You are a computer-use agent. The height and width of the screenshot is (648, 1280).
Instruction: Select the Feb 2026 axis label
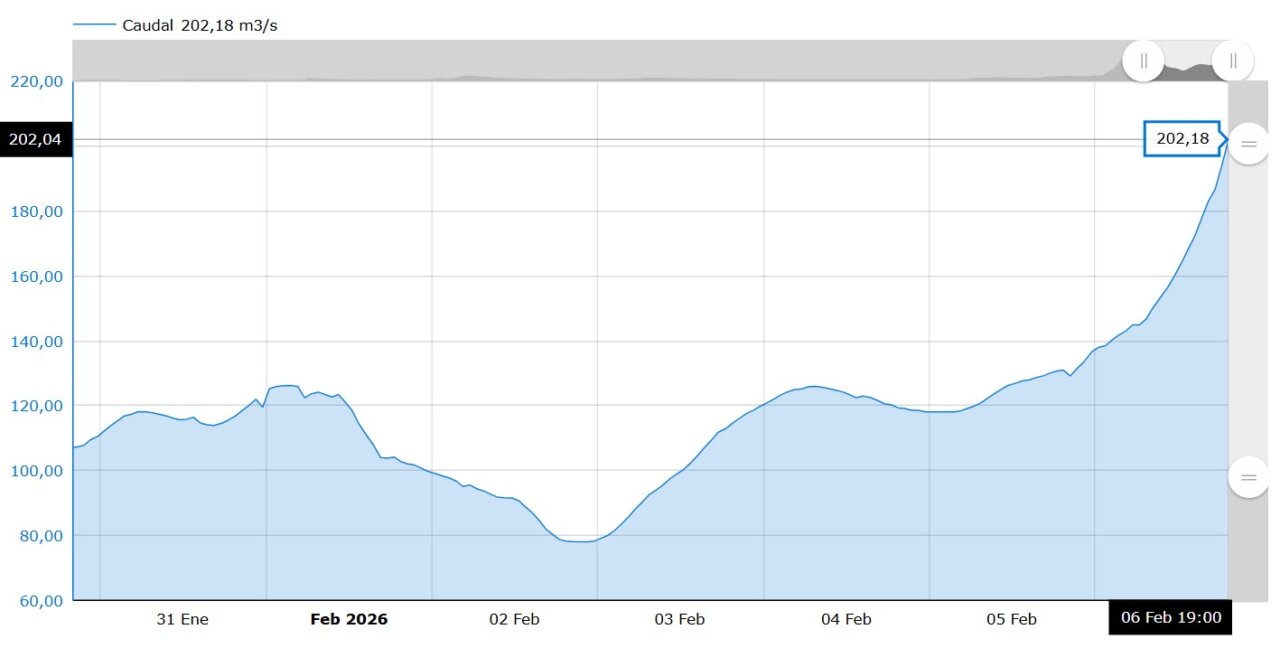coord(349,619)
